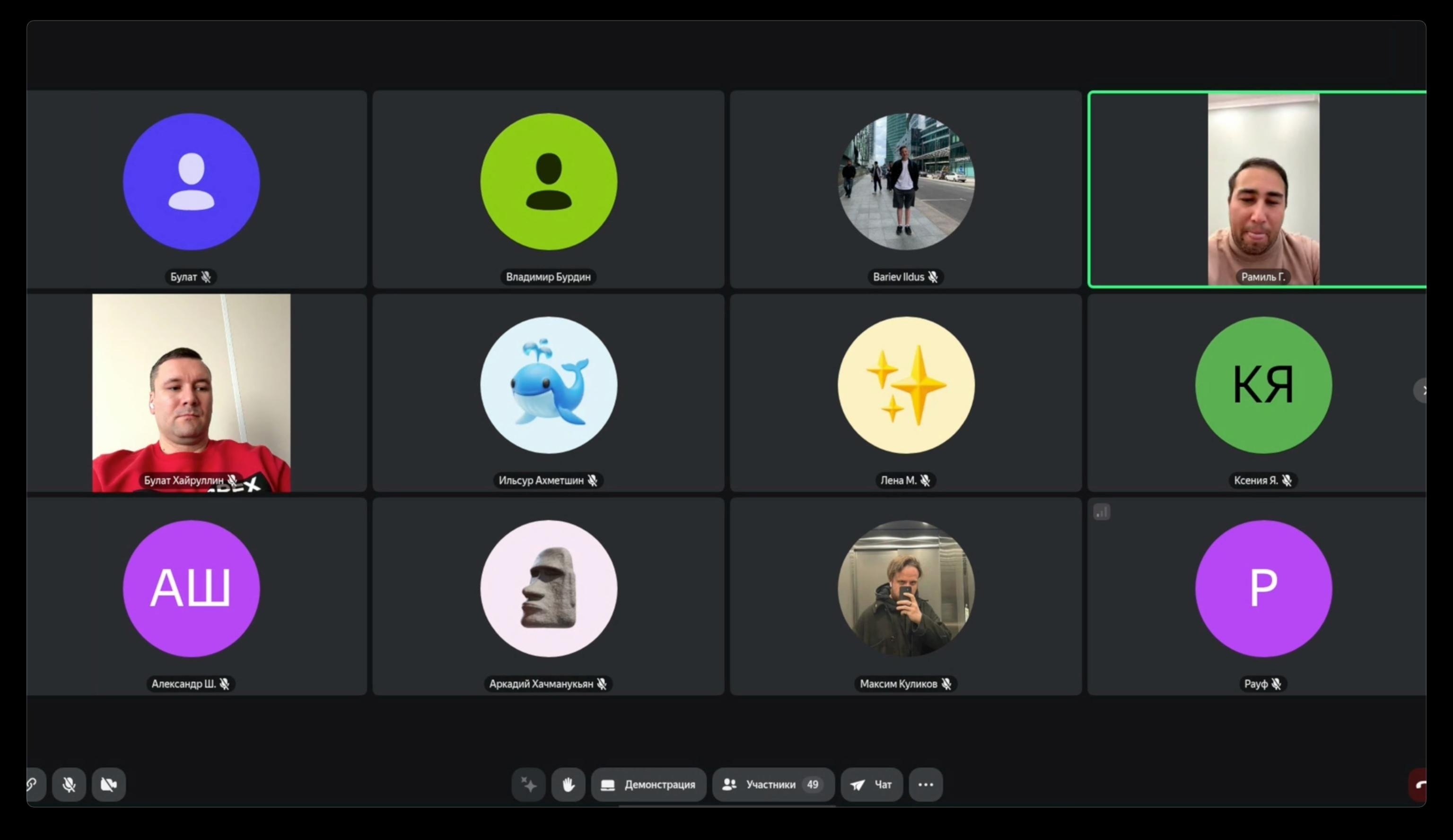Open the Участники participants list

pyautogui.click(x=773, y=784)
